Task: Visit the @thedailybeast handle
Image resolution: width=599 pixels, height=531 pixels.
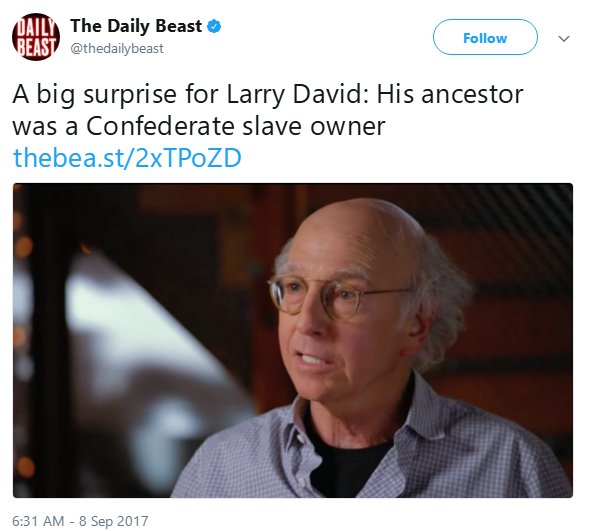Action: point(117,49)
